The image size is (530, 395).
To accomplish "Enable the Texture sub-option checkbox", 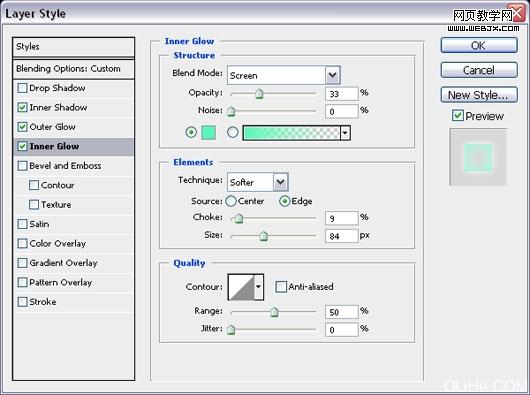I will 34,205.
